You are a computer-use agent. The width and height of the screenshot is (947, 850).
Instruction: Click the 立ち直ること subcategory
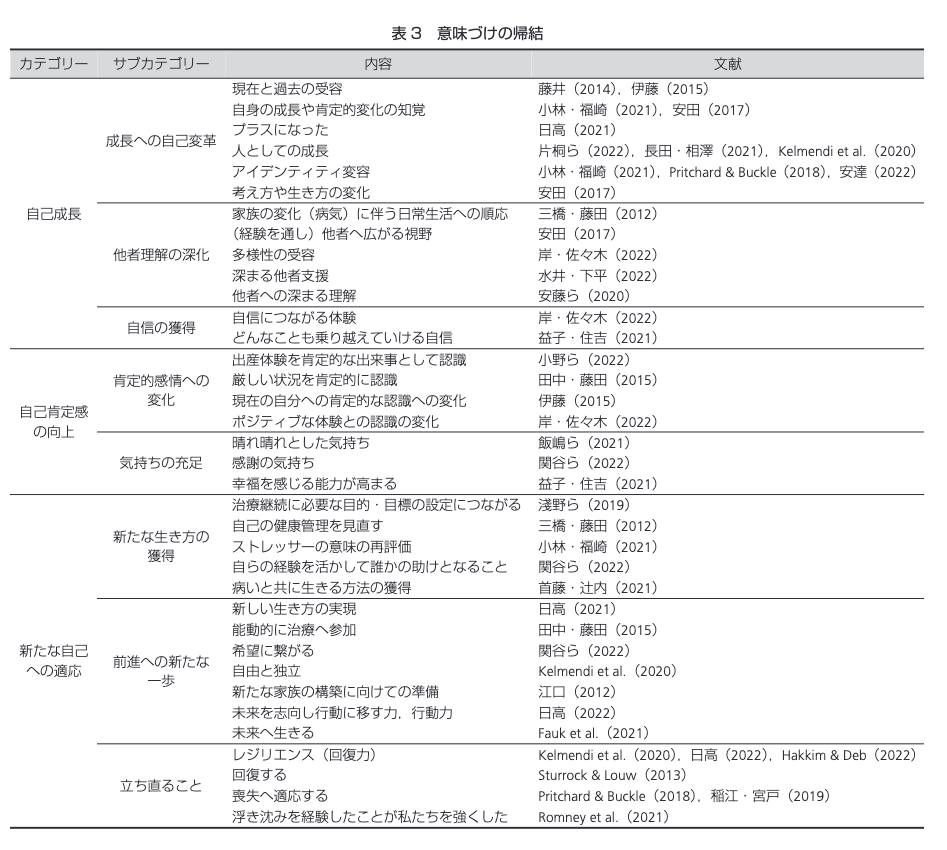click(161, 786)
